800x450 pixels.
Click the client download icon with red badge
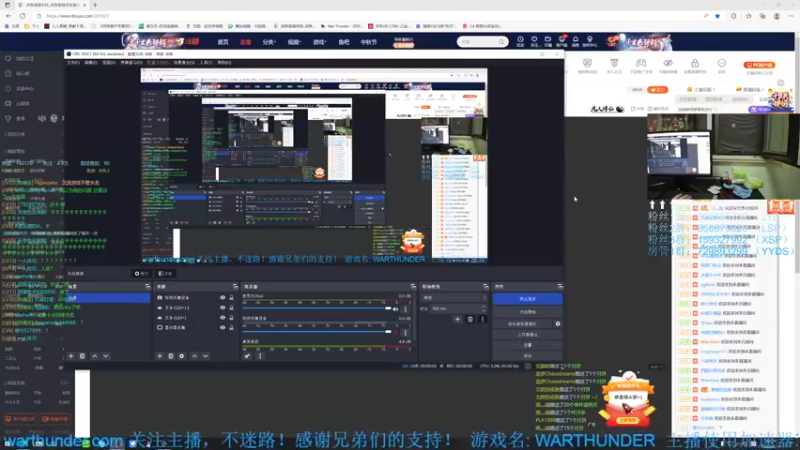coord(562,41)
